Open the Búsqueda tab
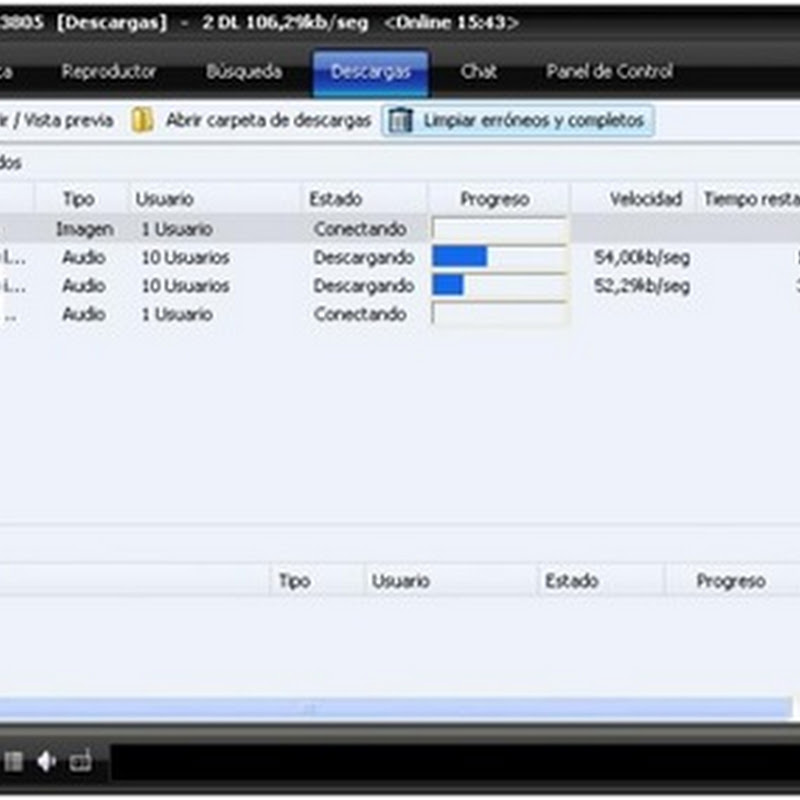The width and height of the screenshot is (800, 800). (x=243, y=72)
